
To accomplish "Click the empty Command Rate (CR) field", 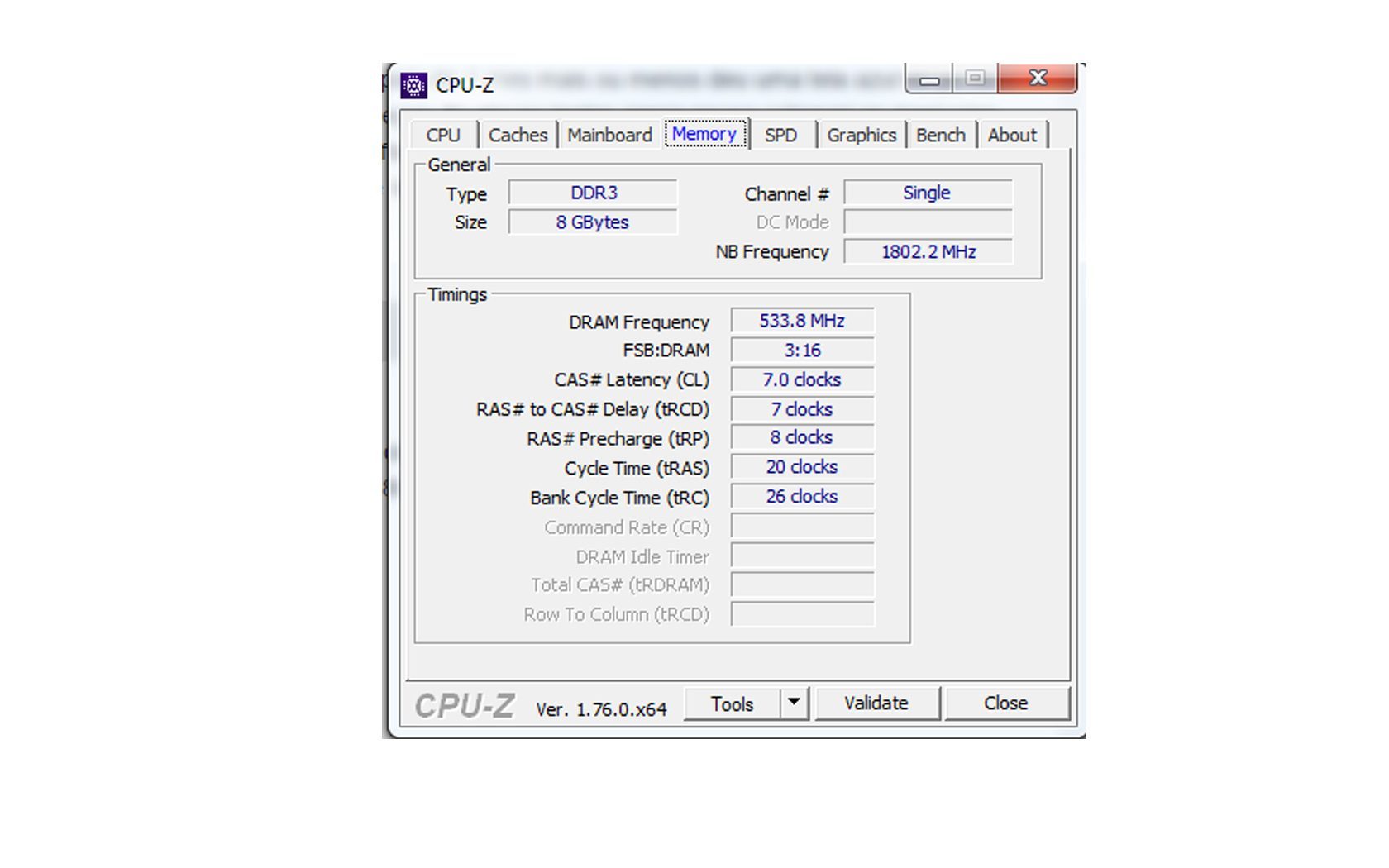I will click(x=802, y=527).
